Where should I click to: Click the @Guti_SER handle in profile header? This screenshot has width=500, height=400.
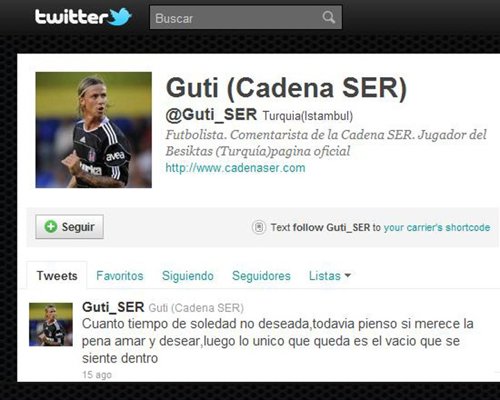[211, 115]
